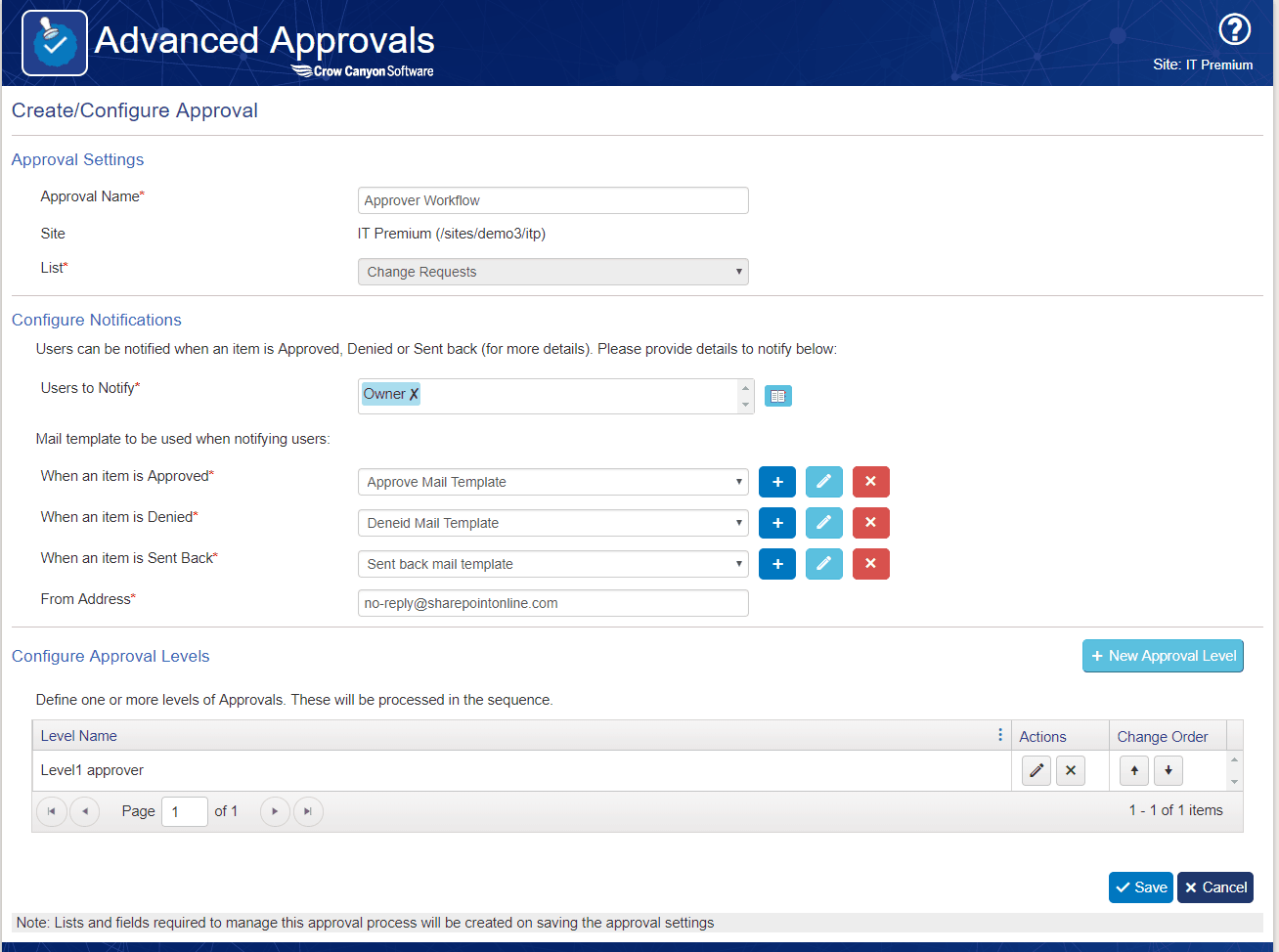Screen dimensions: 1279x952
Task: Delete the Sent back mail template
Action: [871, 564]
